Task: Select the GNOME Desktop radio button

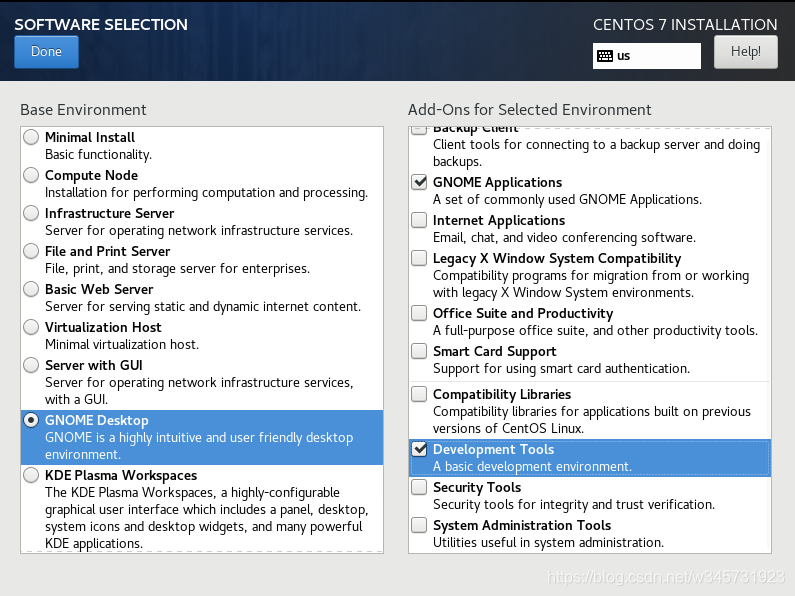Action: click(x=32, y=421)
